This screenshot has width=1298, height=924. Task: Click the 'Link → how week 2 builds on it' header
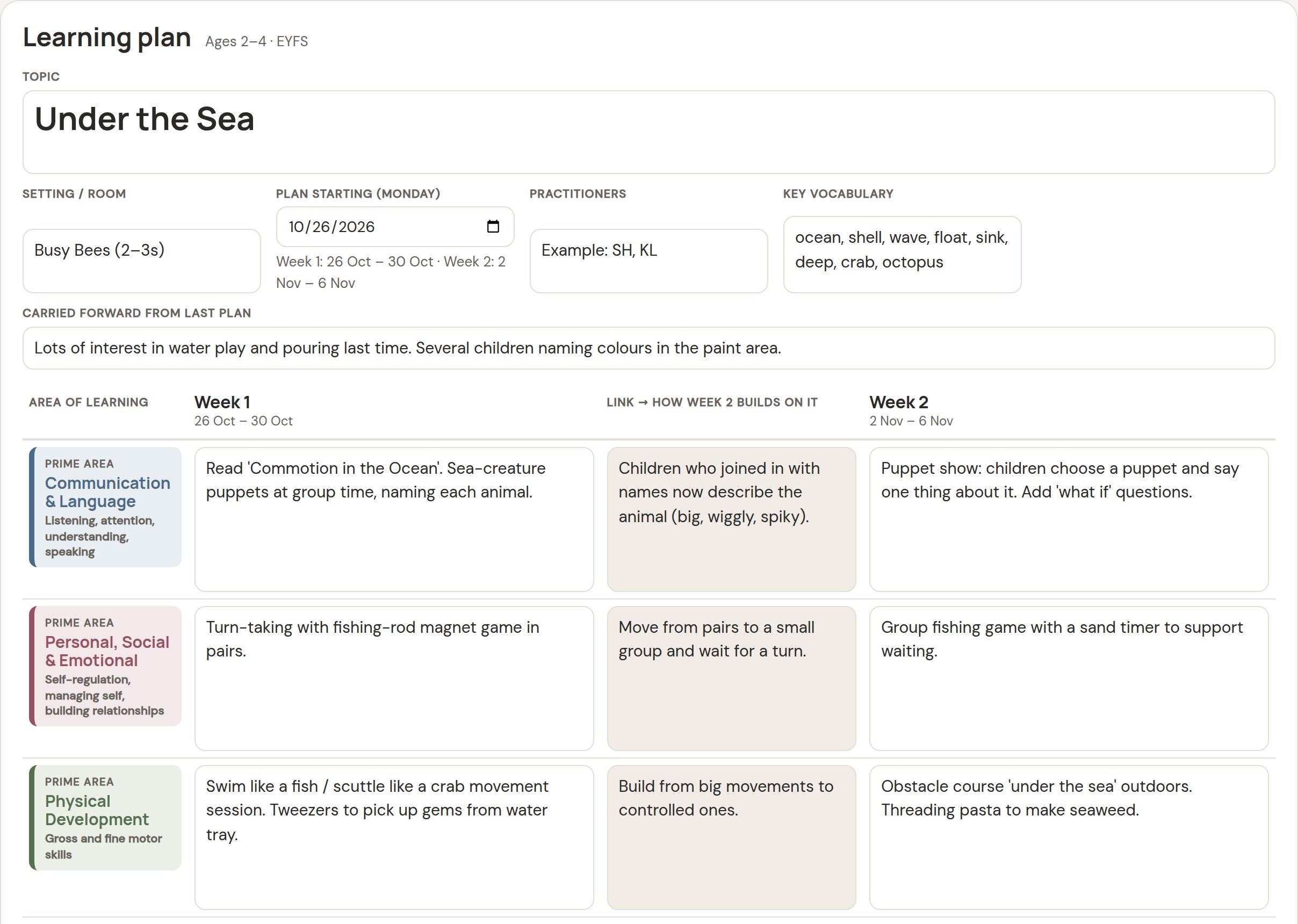(712, 402)
